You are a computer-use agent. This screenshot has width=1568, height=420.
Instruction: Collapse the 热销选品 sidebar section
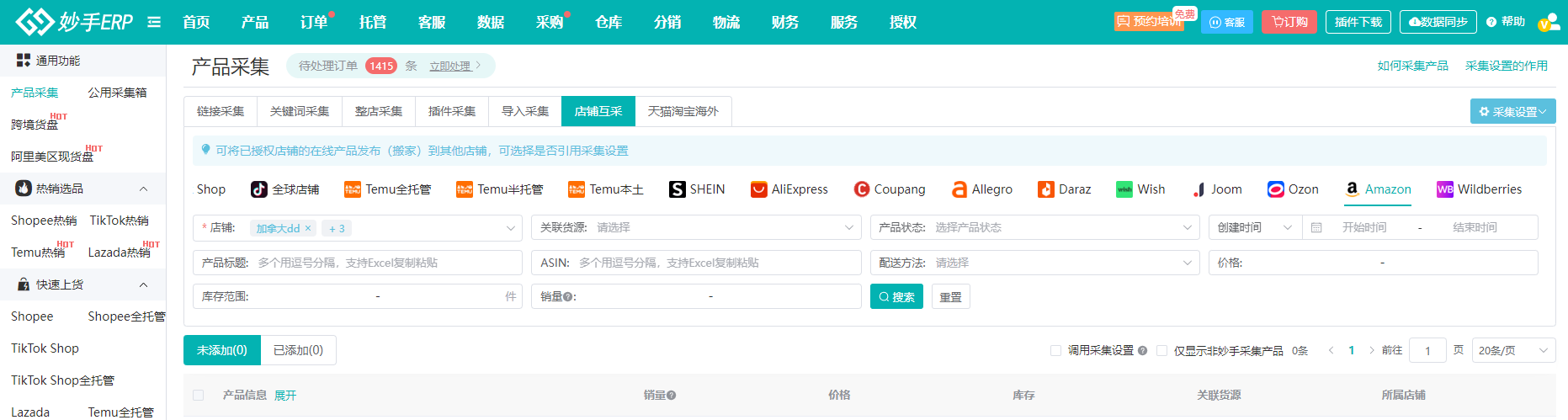pos(143,189)
